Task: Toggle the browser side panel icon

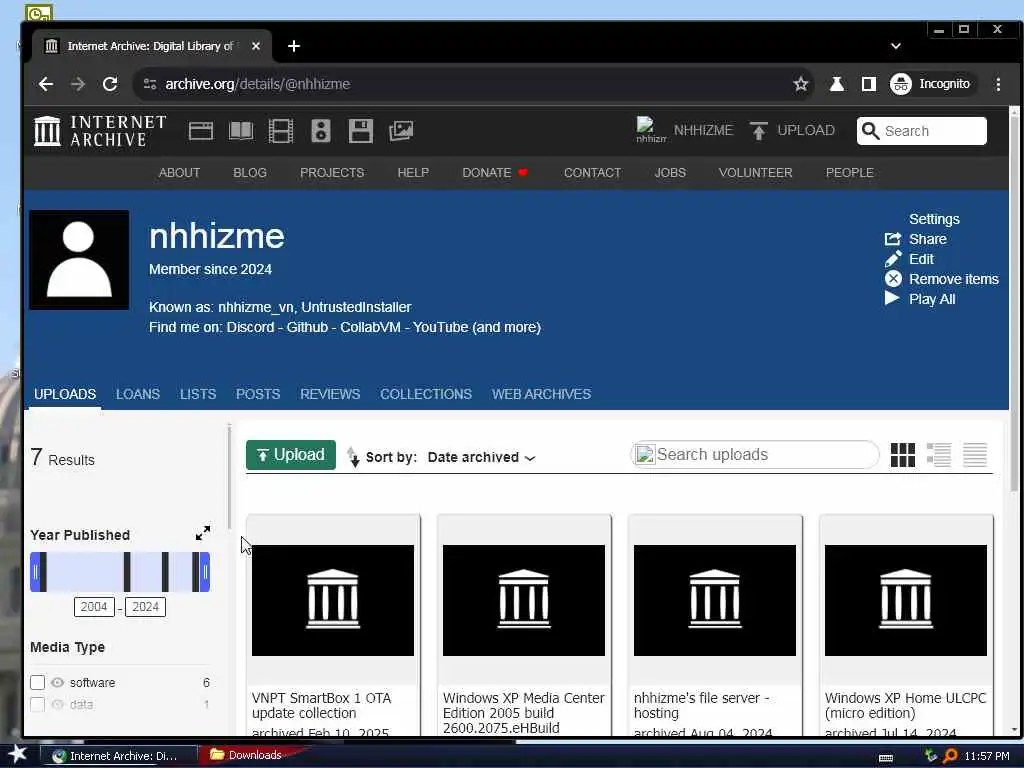Action: [869, 84]
